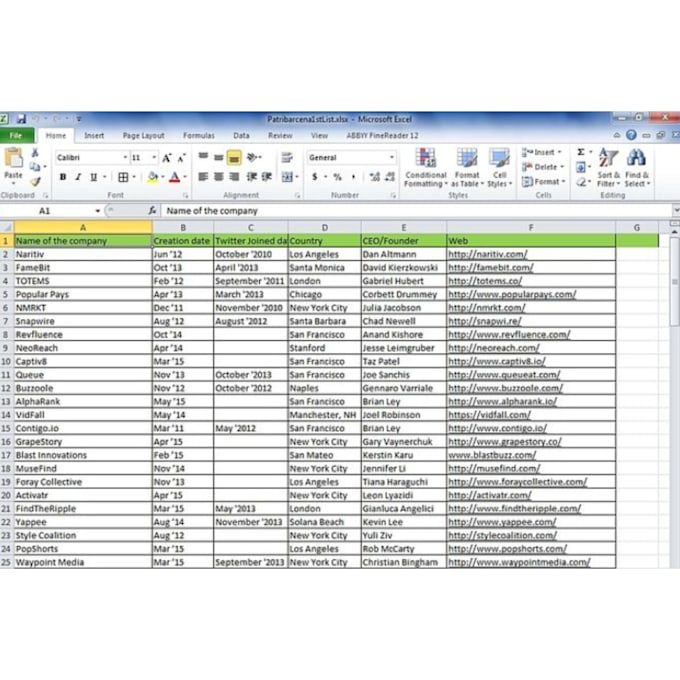
Task: Click the Paste clipboard icon
Action: 13,158
